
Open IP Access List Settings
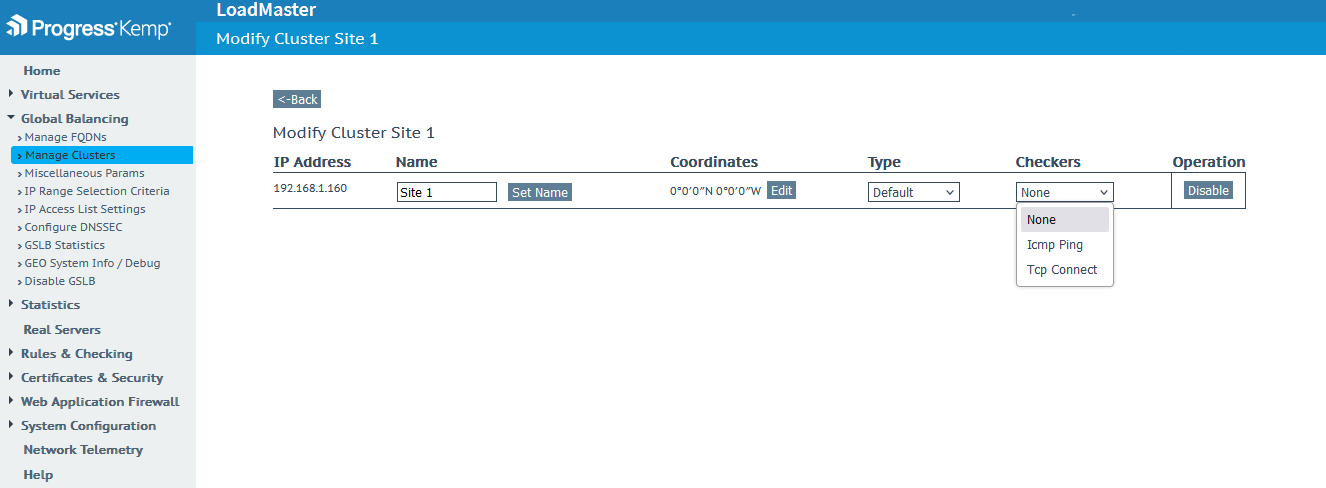pyautogui.click(x=85, y=209)
